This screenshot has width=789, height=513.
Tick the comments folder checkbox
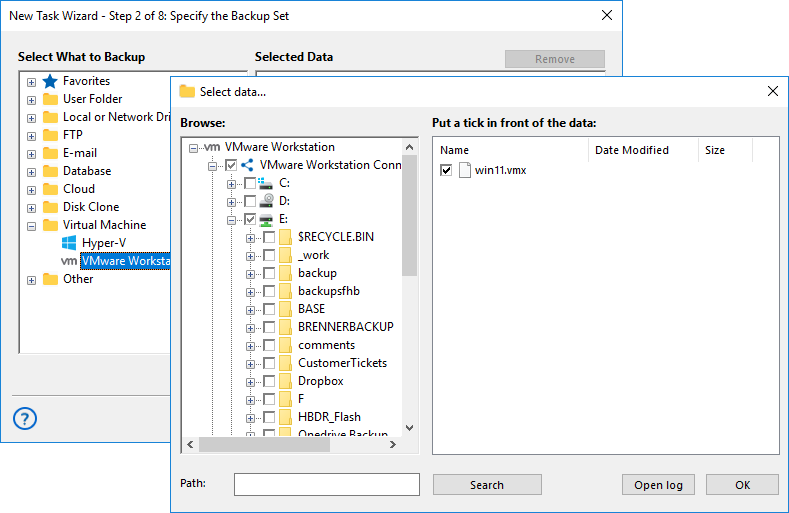click(269, 345)
